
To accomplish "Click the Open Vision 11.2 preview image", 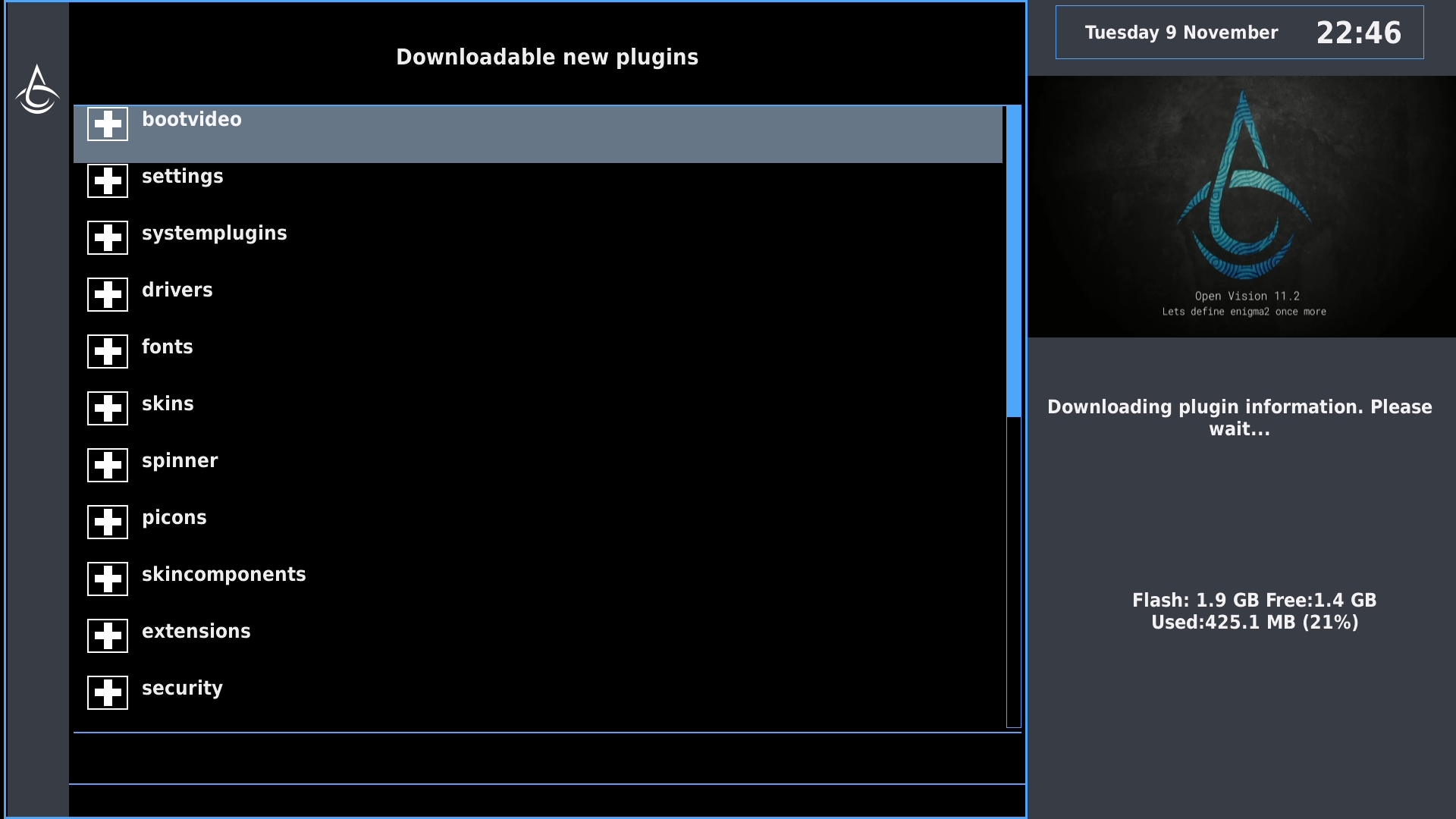I will 1241,206.
